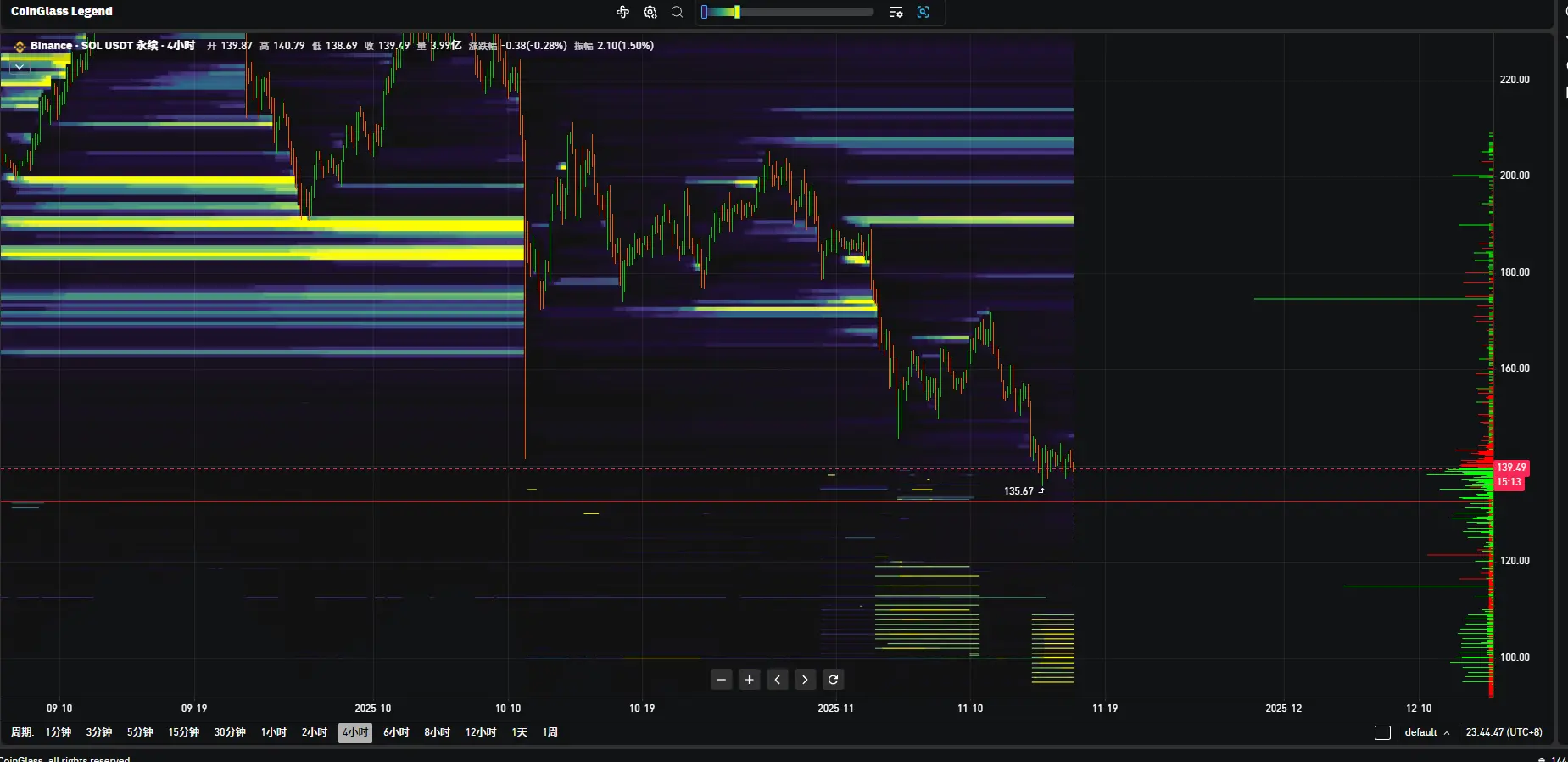Zoom out chart with minus button
Screen dimensions: 1568x762
click(721, 680)
